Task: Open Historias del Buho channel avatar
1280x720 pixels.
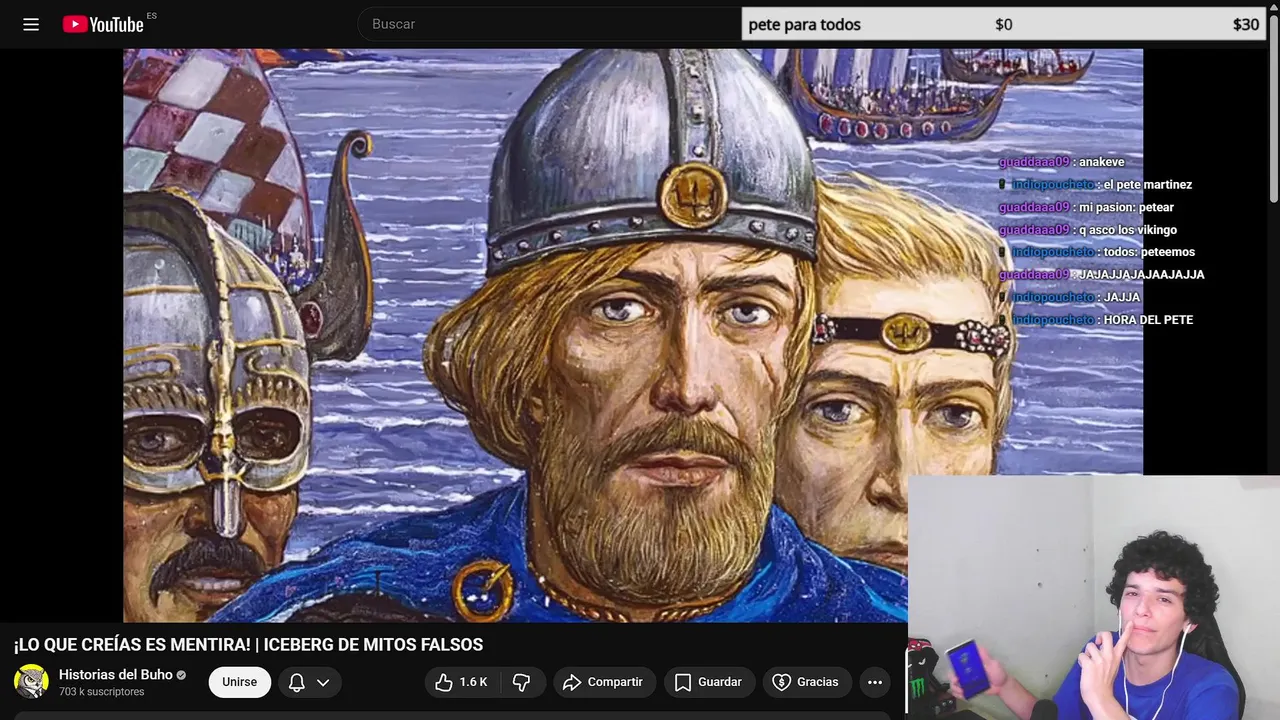Action: [x=31, y=682]
